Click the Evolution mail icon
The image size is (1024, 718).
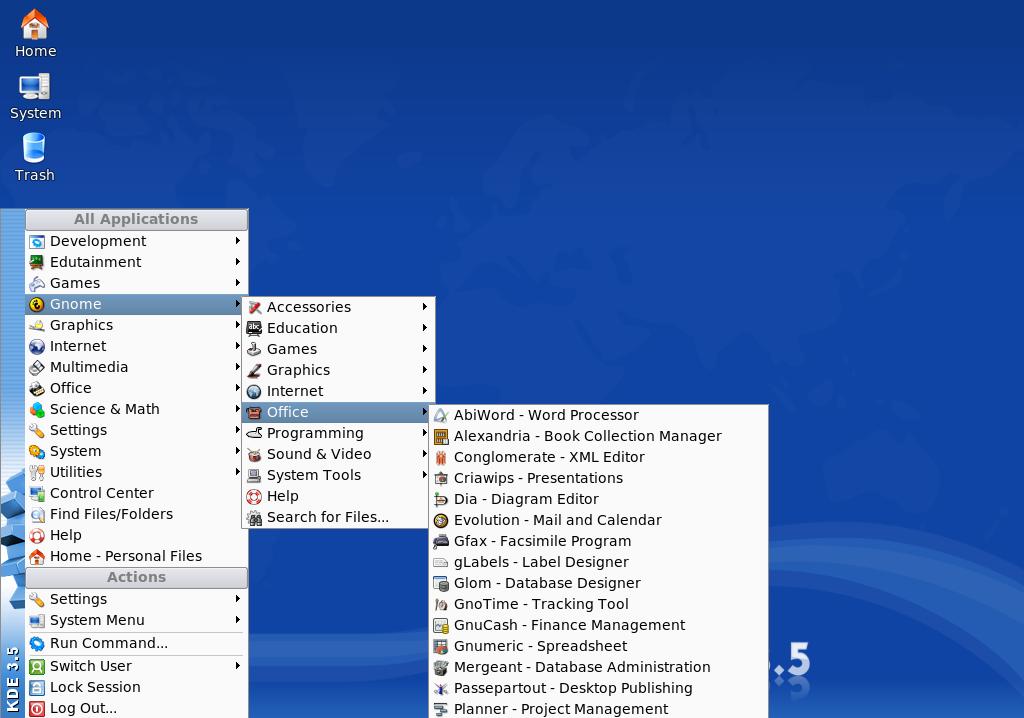[441, 521]
